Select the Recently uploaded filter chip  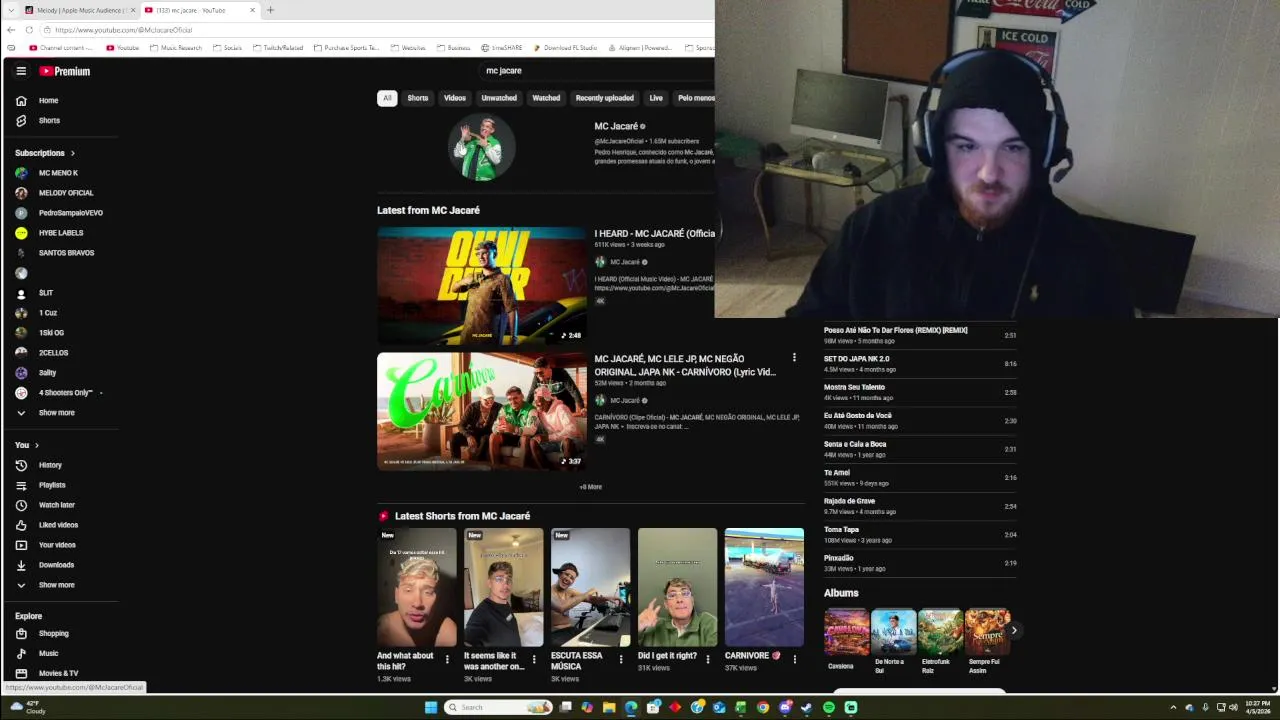click(604, 98)
